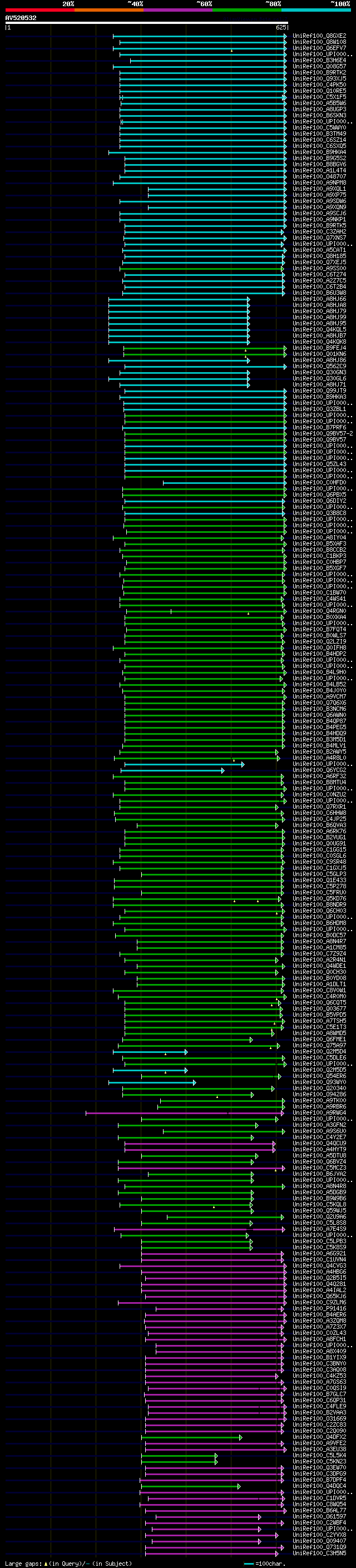Click the cyan ~100% identity legend segment
The height and width of the screenshot is (1568, 356).
click(x=316, y=10)
